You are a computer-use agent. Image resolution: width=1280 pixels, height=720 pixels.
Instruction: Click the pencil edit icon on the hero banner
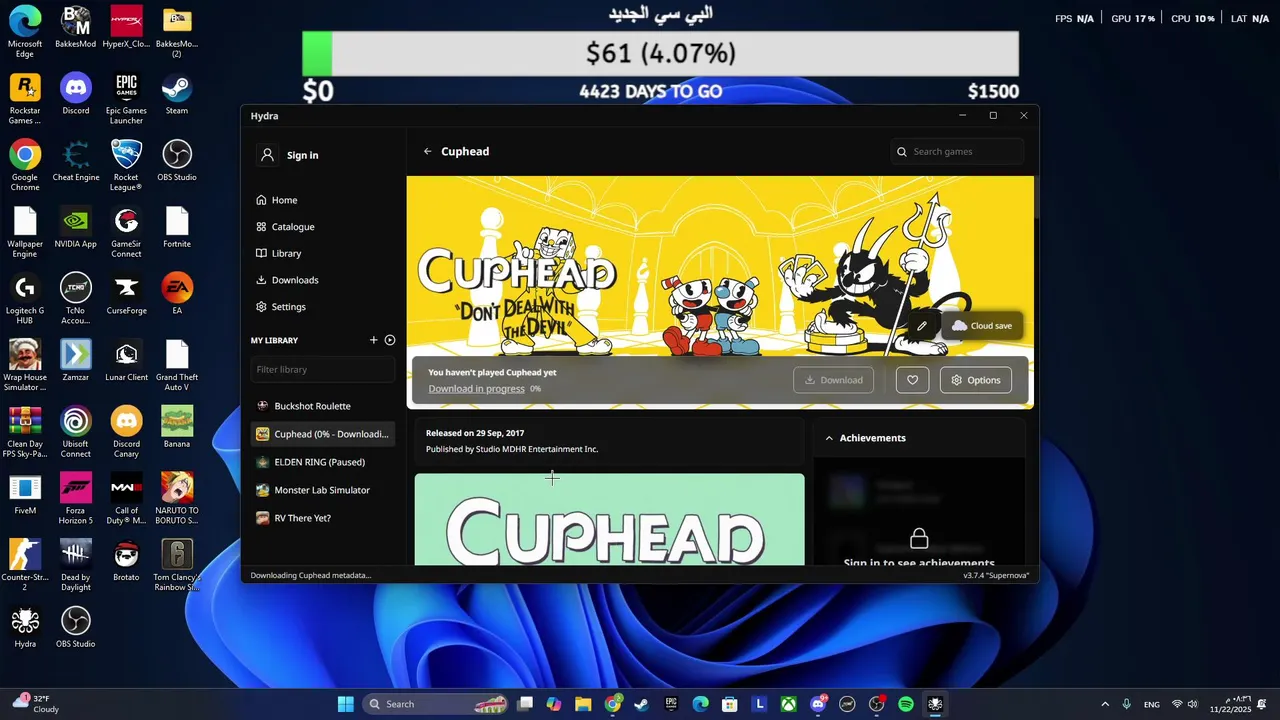(x=922, y=326)
